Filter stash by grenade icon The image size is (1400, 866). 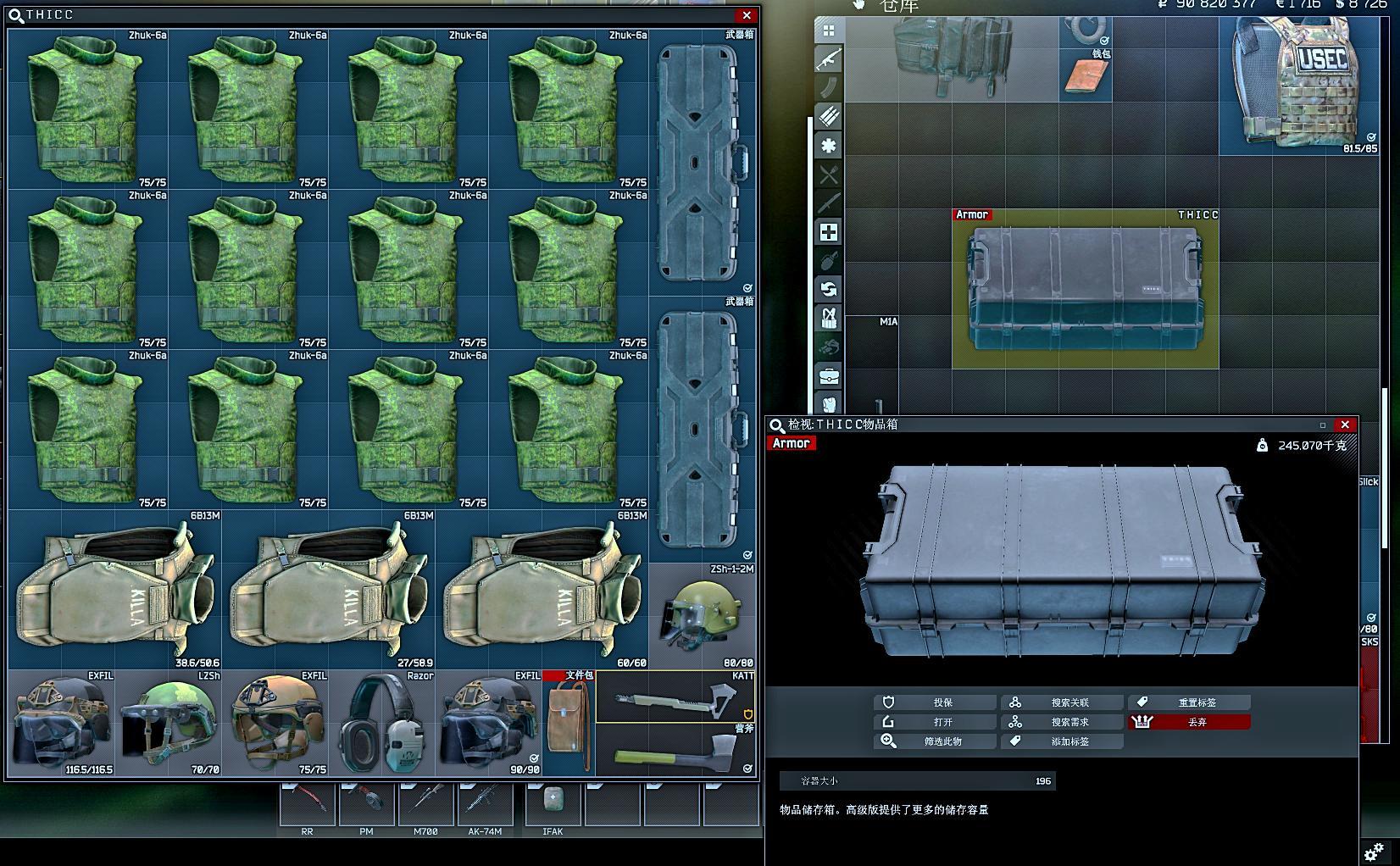829,261
